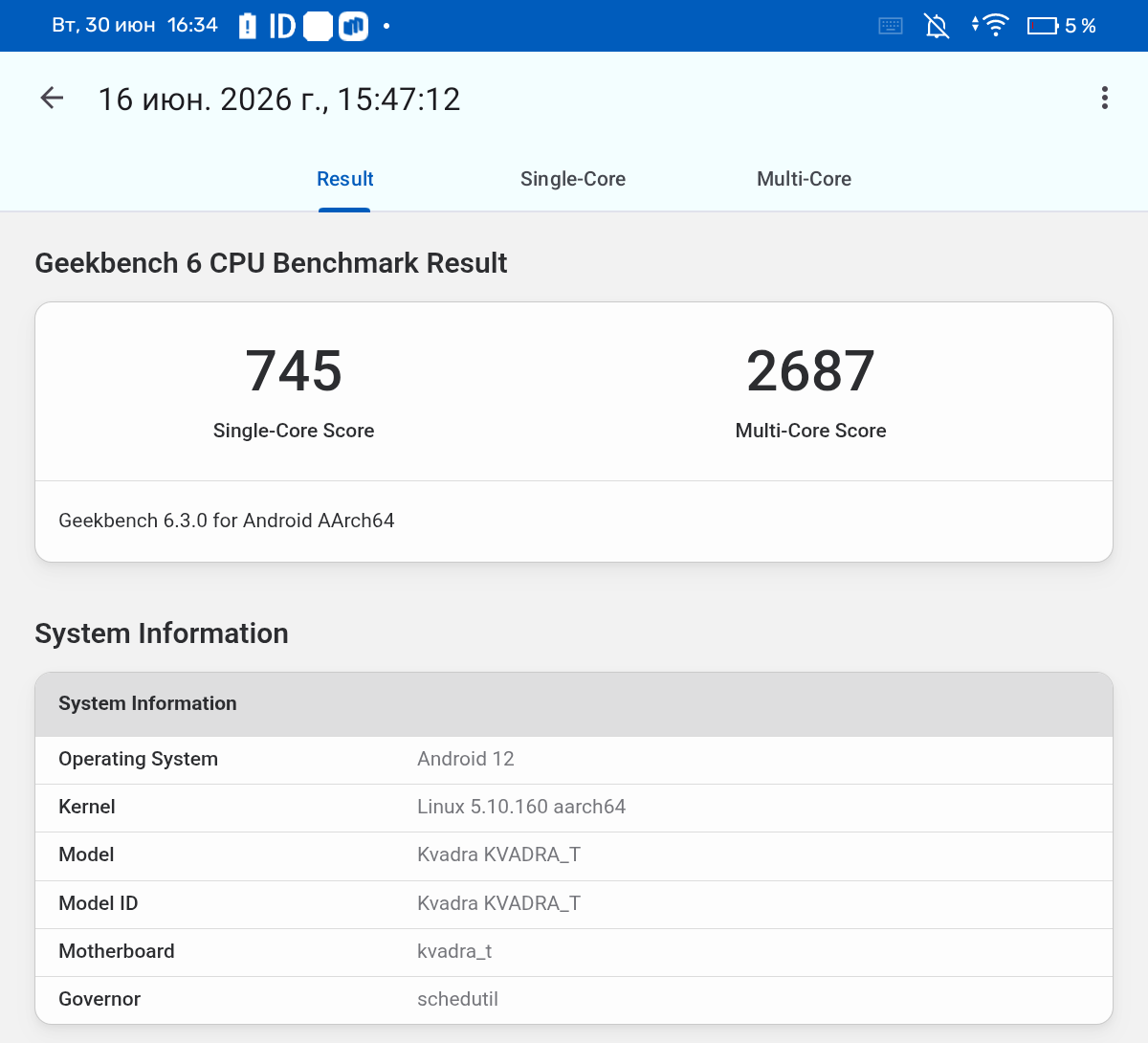Tap the Multi-Core Score label
Viewport: 1148px width, 1043px height.
tap(810, 431)
